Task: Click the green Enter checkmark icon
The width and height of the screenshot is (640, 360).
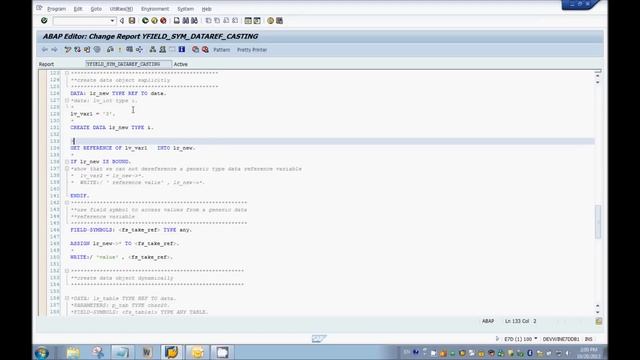Action: tap(44, 20)
